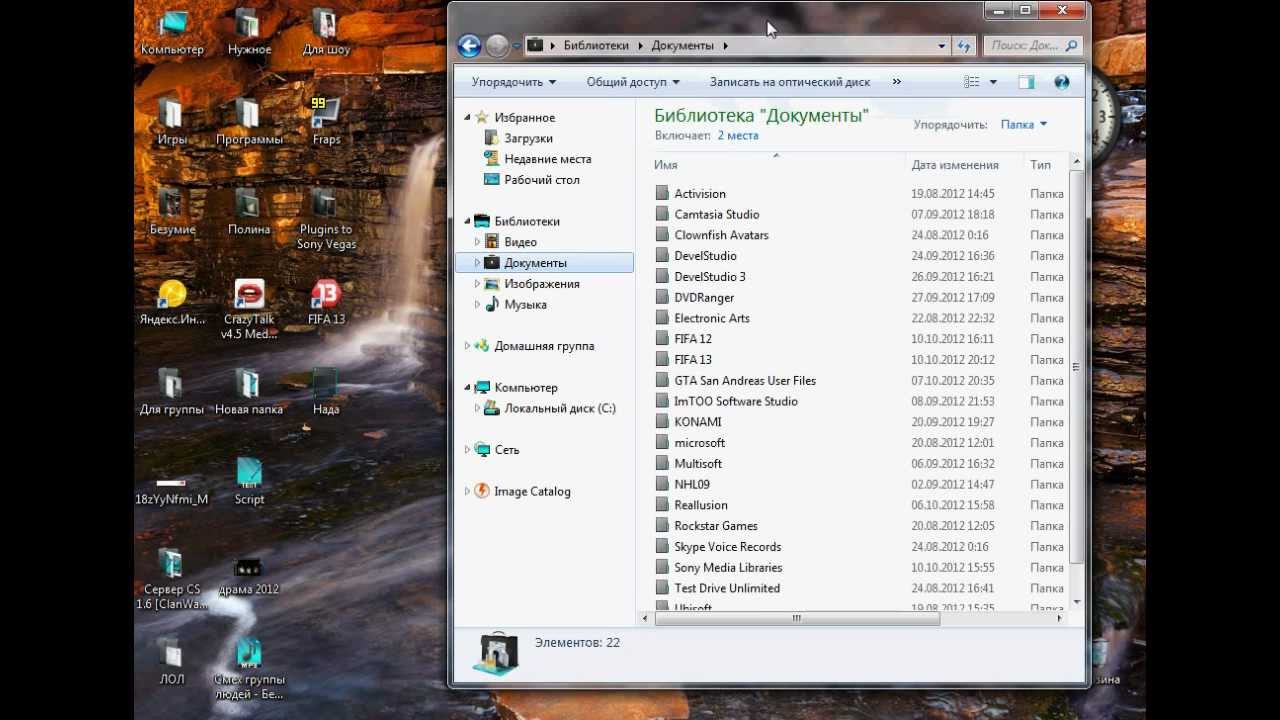Image resolution: width=1280 pixels, height=720 pixels.
Task: Select Рабочий стол in navigation pane
Action: click(541, 180)
